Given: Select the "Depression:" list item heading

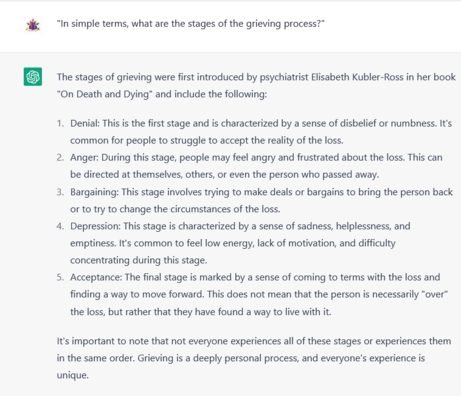Looking at the screenshot, I should point(95,226).
